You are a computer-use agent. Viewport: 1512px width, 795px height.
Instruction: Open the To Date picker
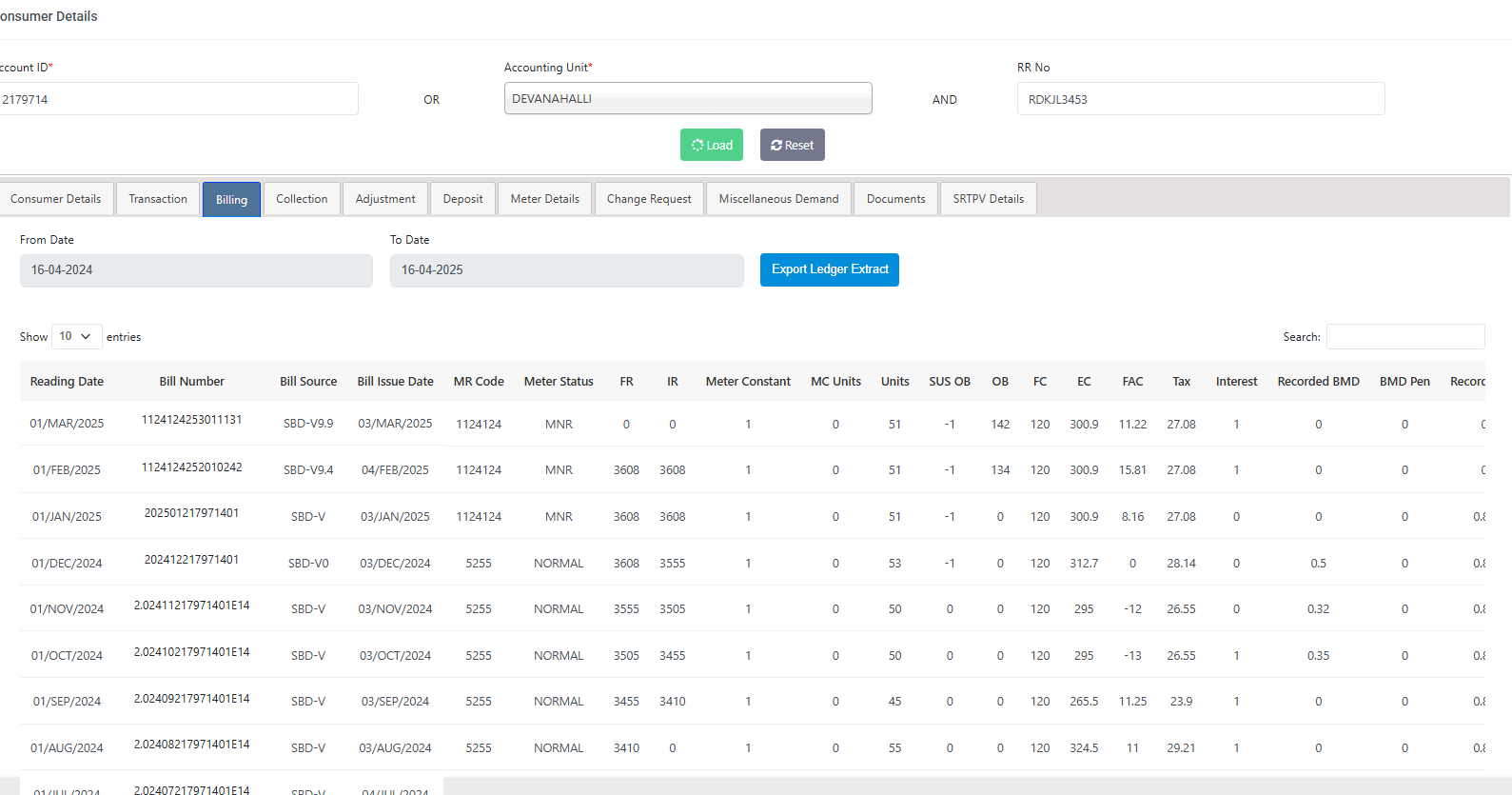click(x=567, y=270)
